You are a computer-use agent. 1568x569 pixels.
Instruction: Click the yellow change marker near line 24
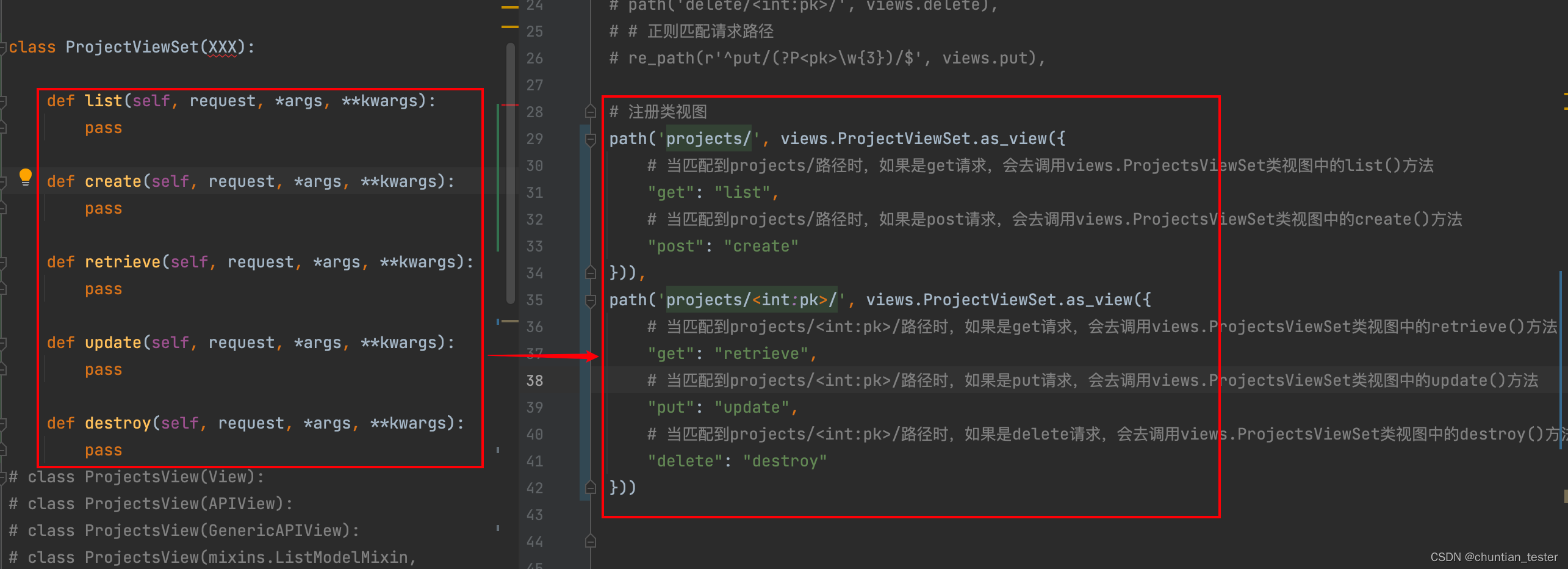(506, 8)
